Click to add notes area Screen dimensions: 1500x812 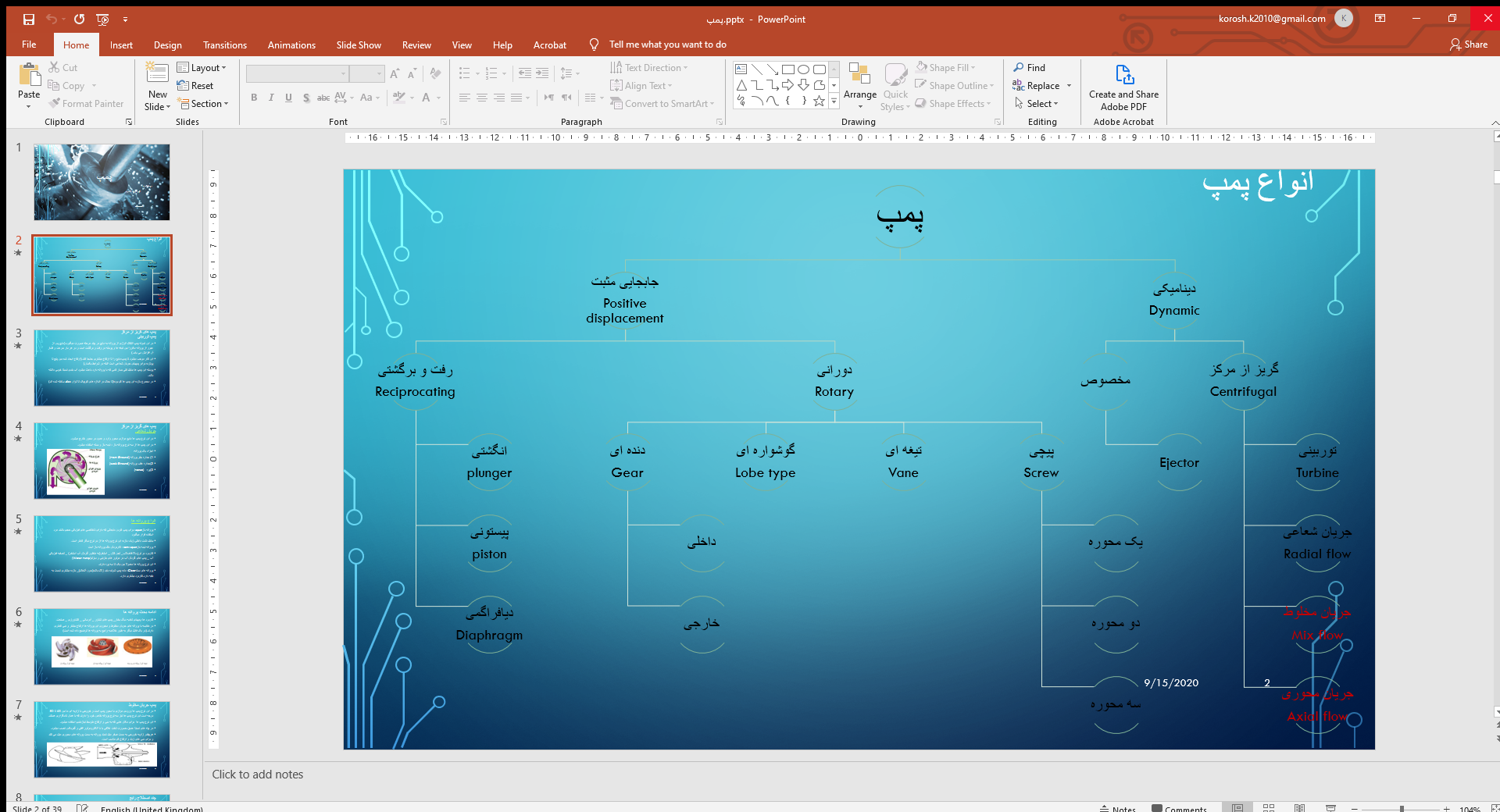pos(258,775)
